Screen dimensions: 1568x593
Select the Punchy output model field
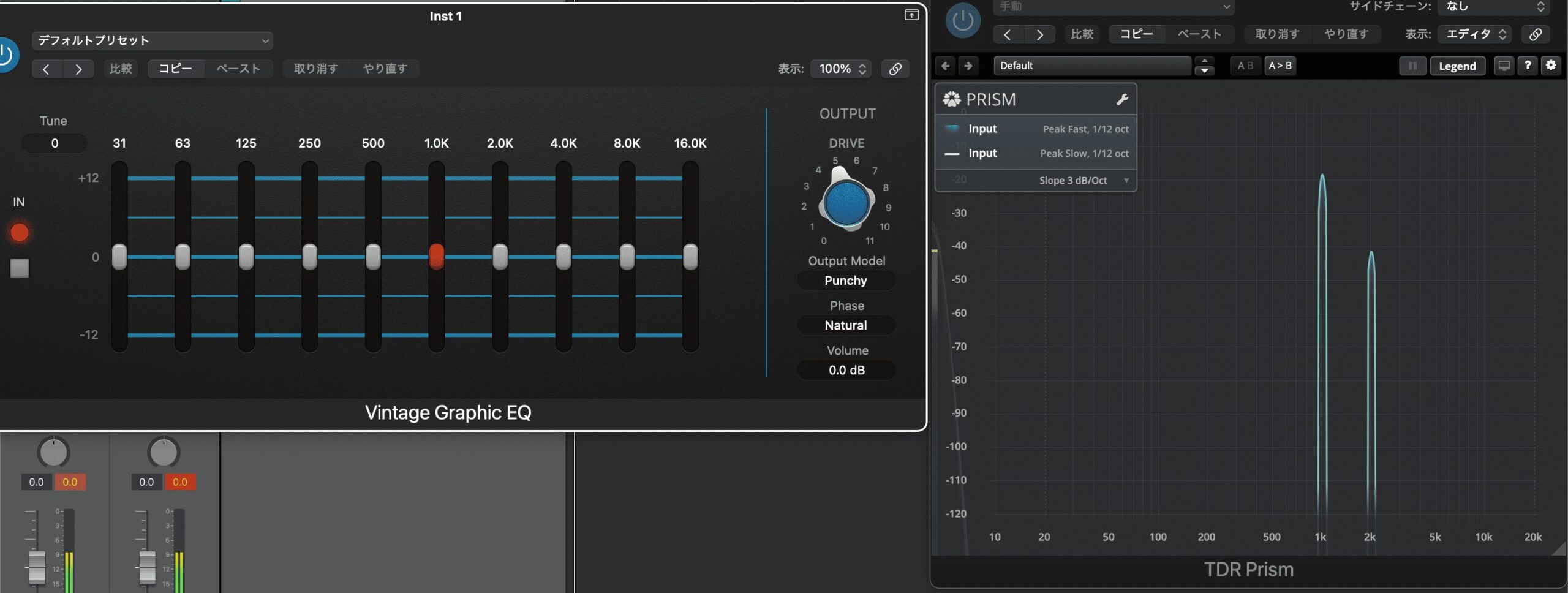(846, 281)
